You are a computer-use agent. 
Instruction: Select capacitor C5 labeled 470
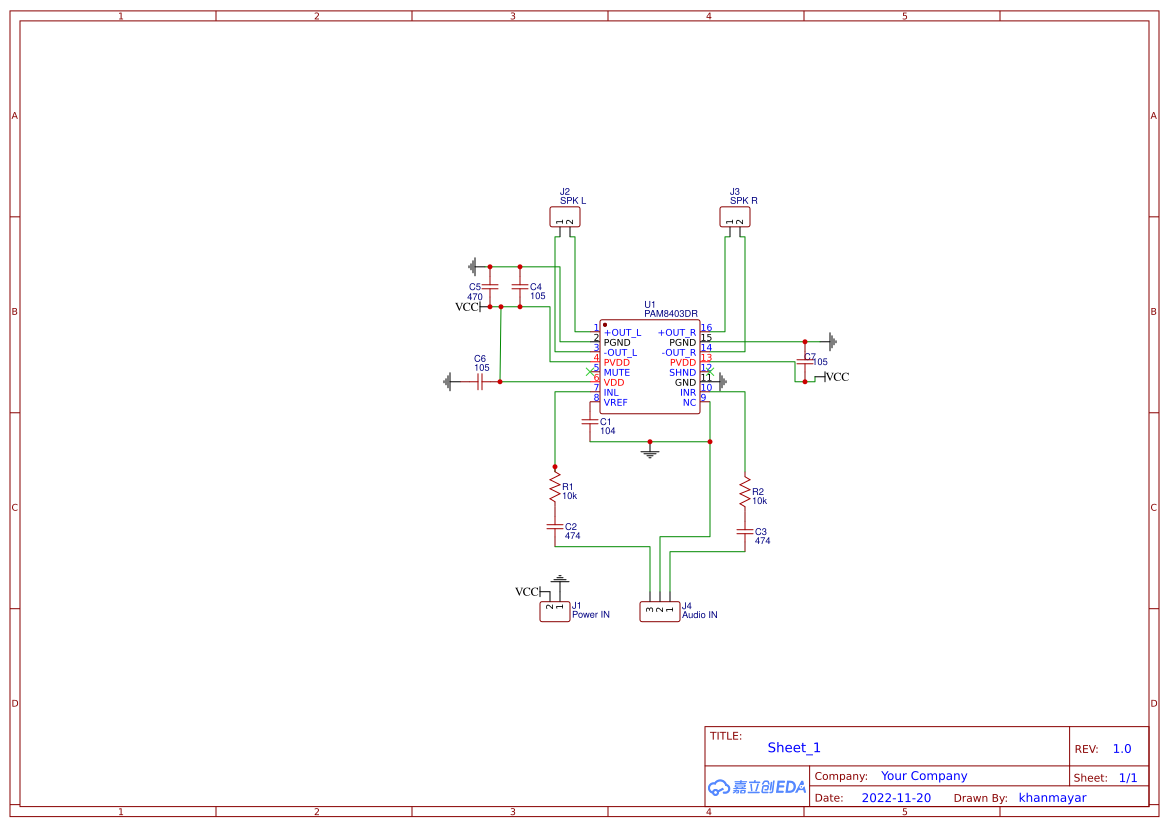point(488,287)
